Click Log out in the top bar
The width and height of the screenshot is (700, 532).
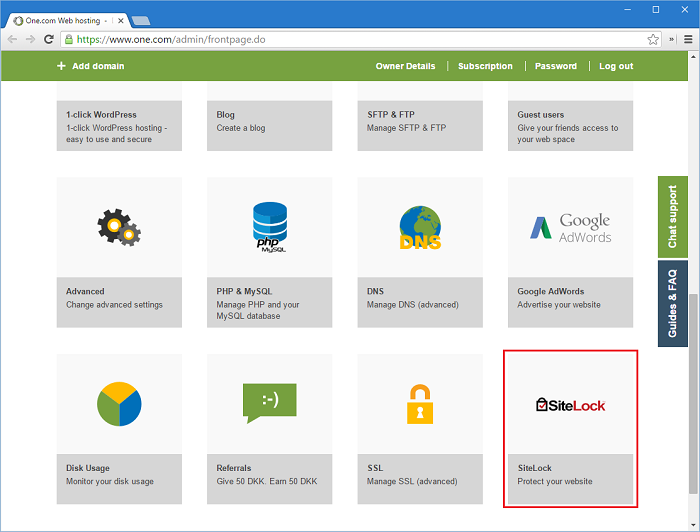616,66
